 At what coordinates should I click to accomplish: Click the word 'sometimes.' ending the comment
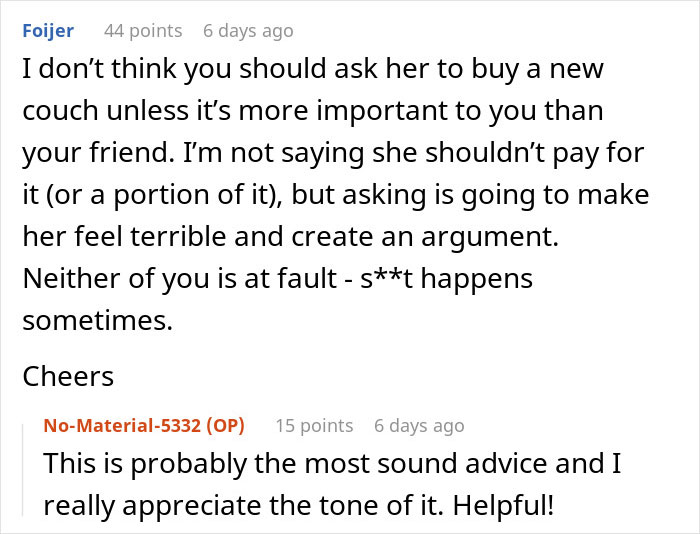coord(93,321)
